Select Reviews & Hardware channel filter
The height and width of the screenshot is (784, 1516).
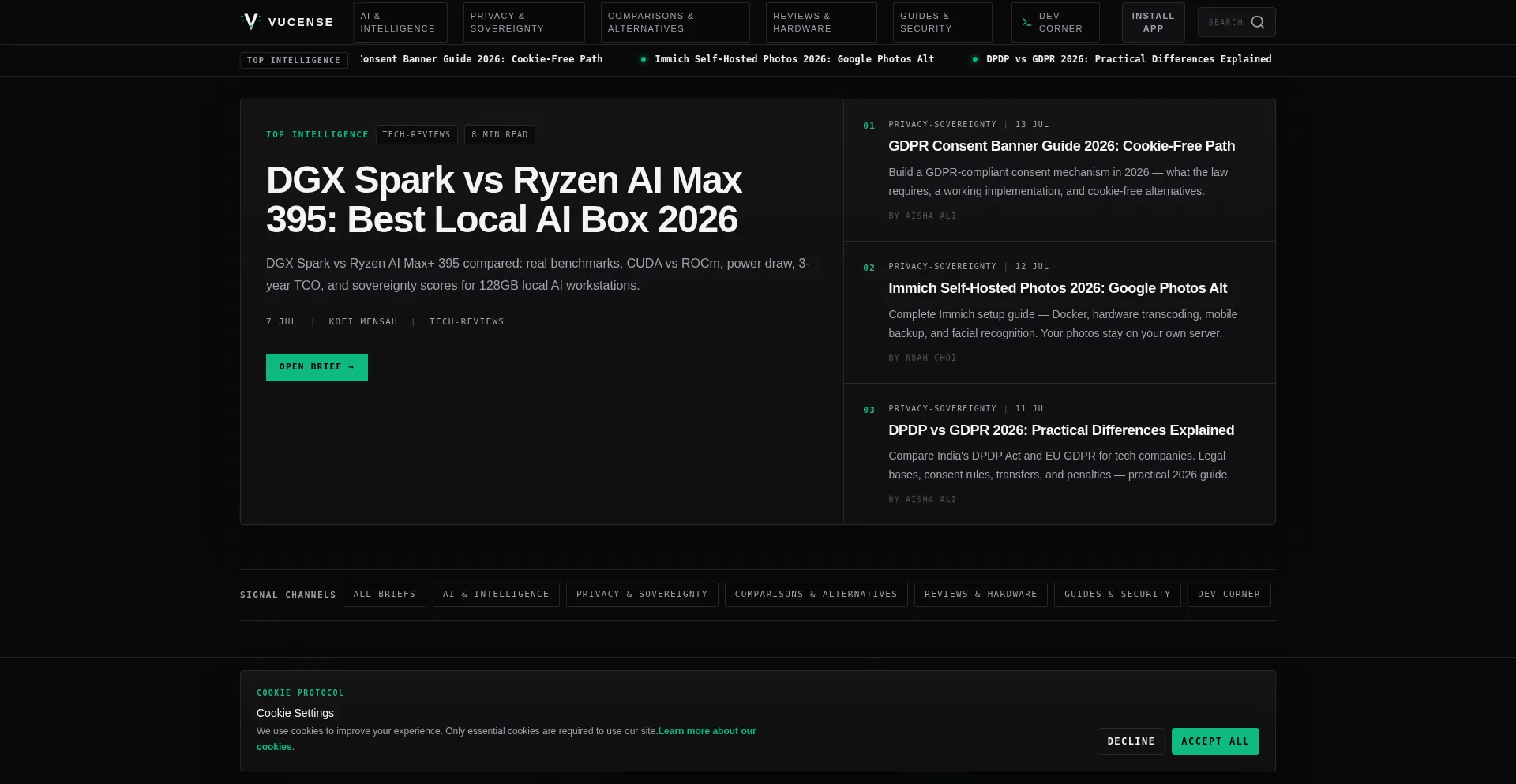(x=981, y=595)
